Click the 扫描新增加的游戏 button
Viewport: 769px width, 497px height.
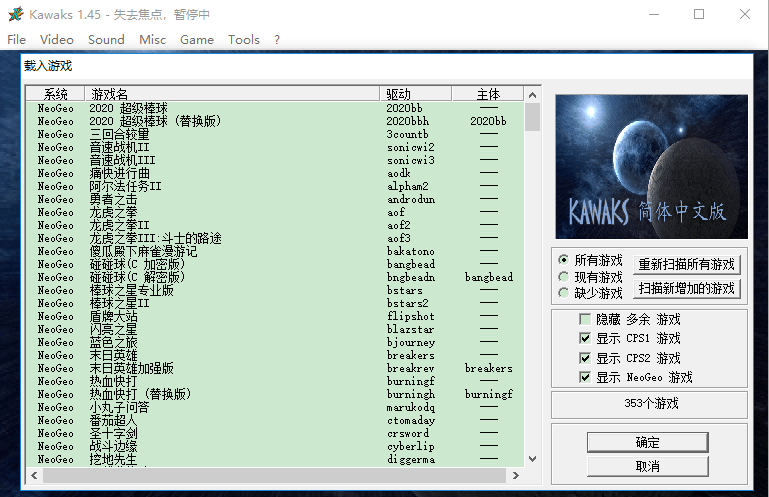tap(687, 289)
